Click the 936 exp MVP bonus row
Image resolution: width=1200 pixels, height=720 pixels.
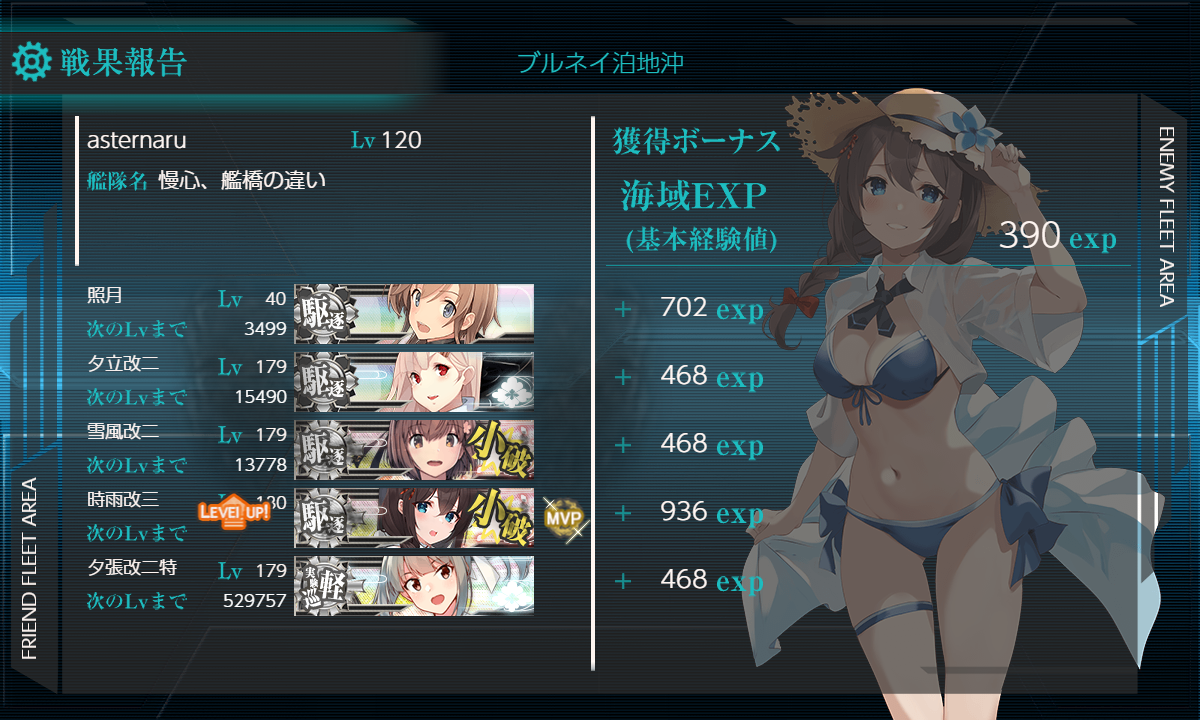(689, 513)
